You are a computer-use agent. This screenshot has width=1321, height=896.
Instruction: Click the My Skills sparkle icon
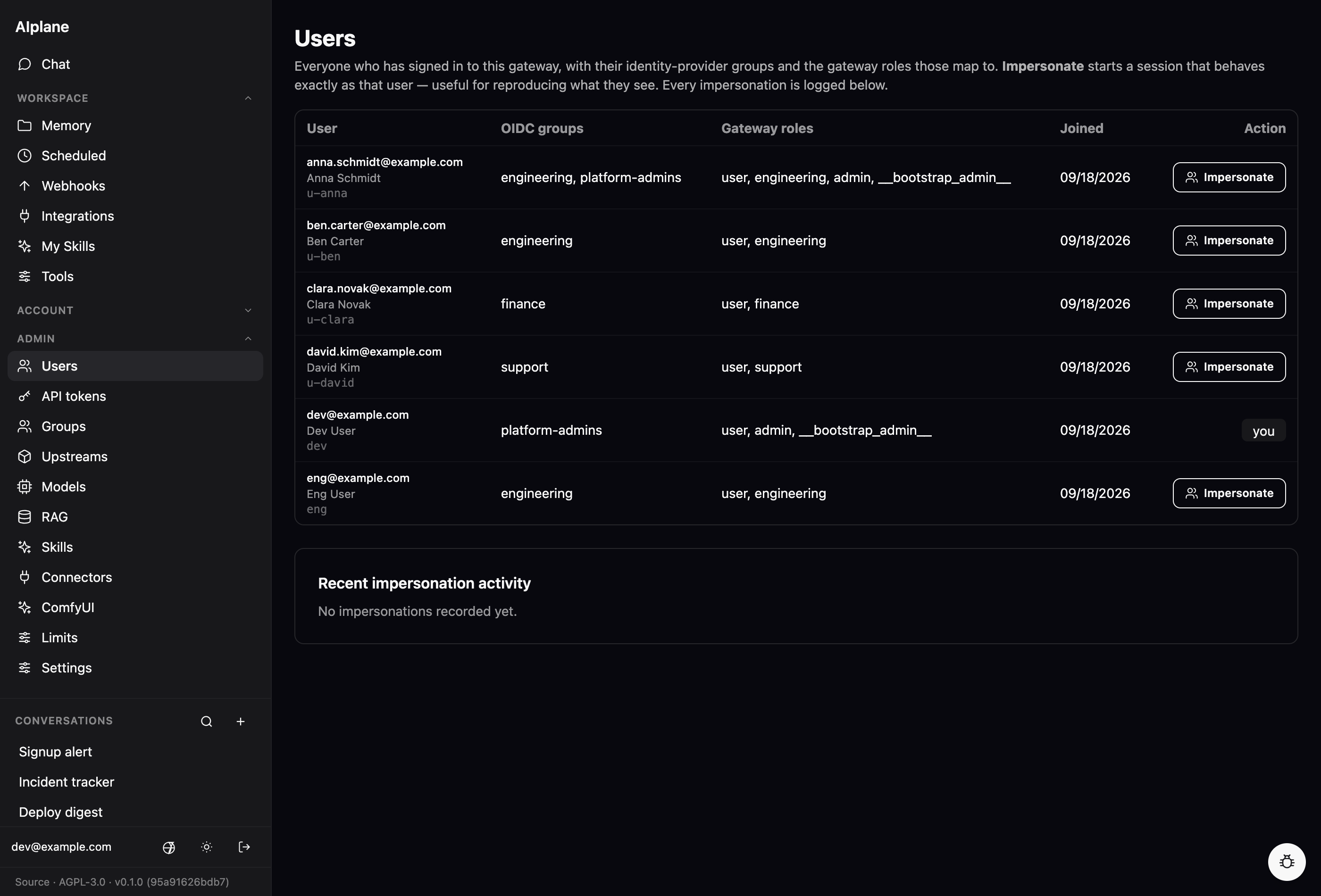[x=25, y=246]
